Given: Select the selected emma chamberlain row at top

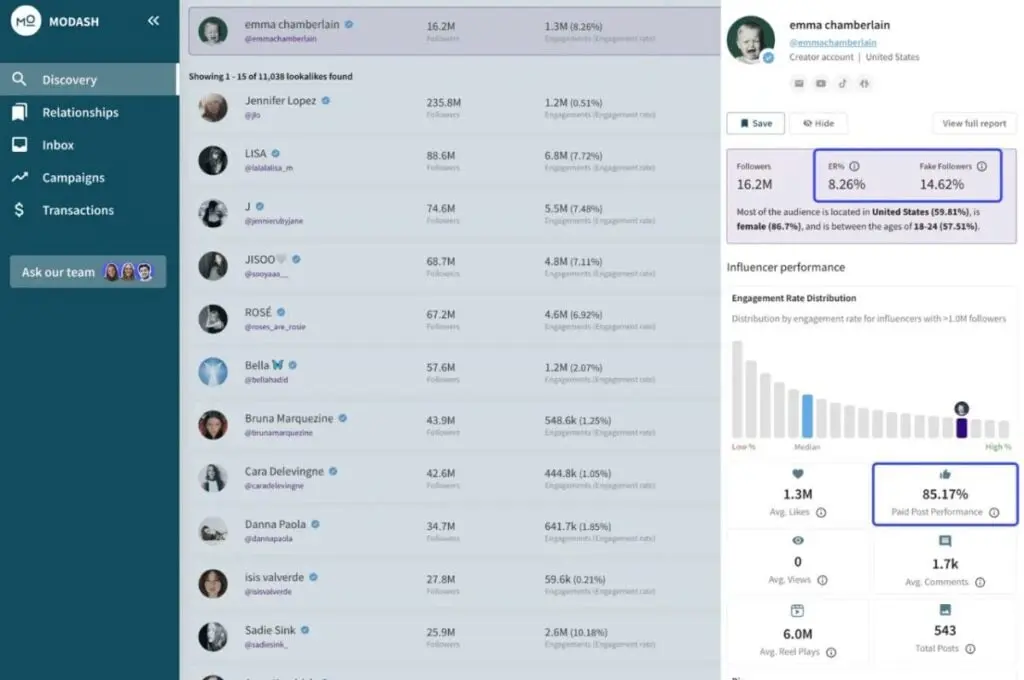Looking at the screenshot, I should click(x=455, y=31).
